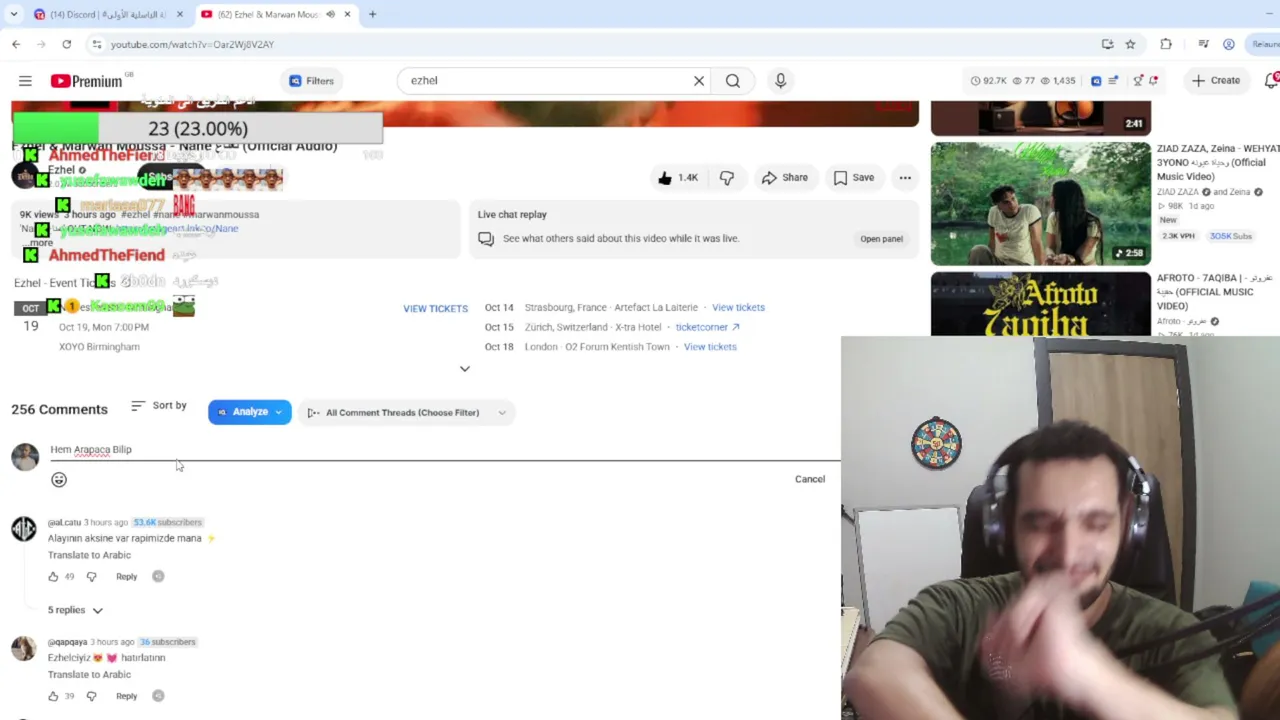Reload the YouTube page
The height and width of the screenshot is (720, 1280).
point(66,44)
